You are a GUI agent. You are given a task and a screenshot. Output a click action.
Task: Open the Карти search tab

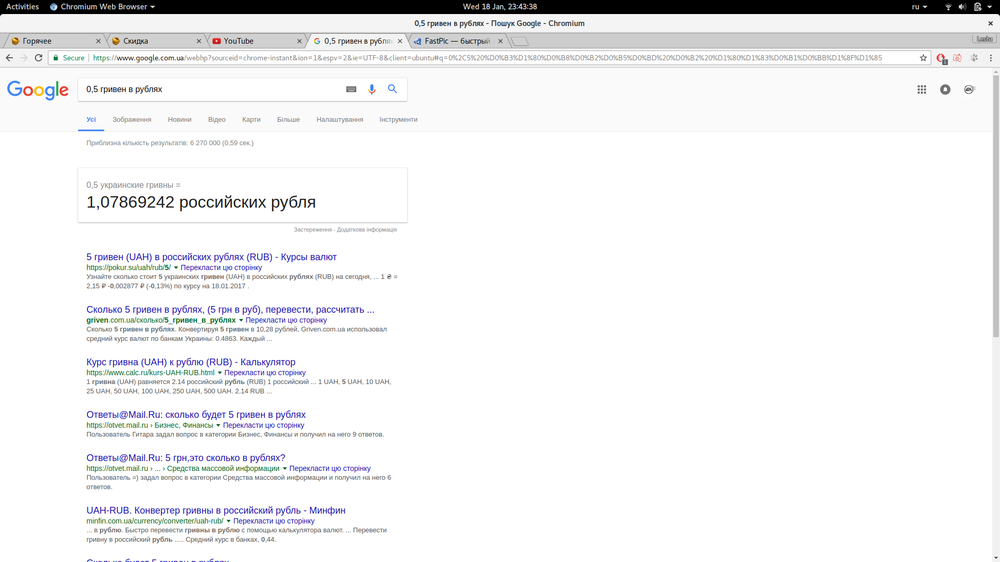[x=251, y=119]
